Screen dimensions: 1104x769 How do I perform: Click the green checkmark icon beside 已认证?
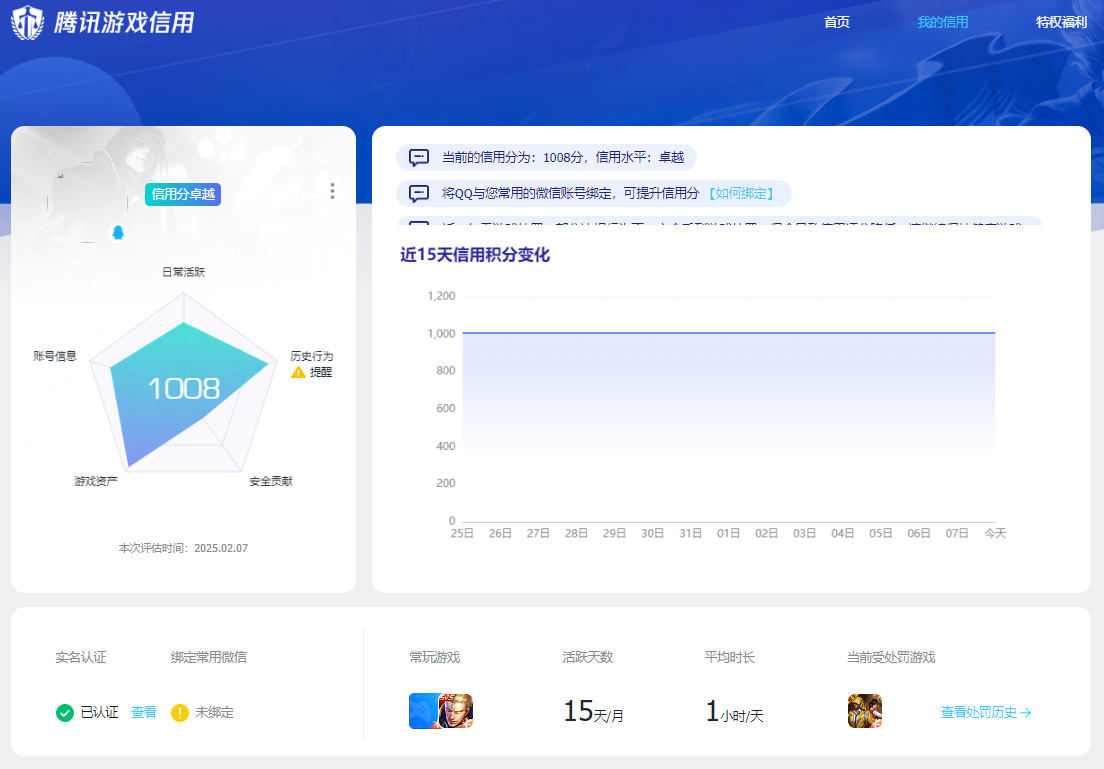tap(65, 713)
